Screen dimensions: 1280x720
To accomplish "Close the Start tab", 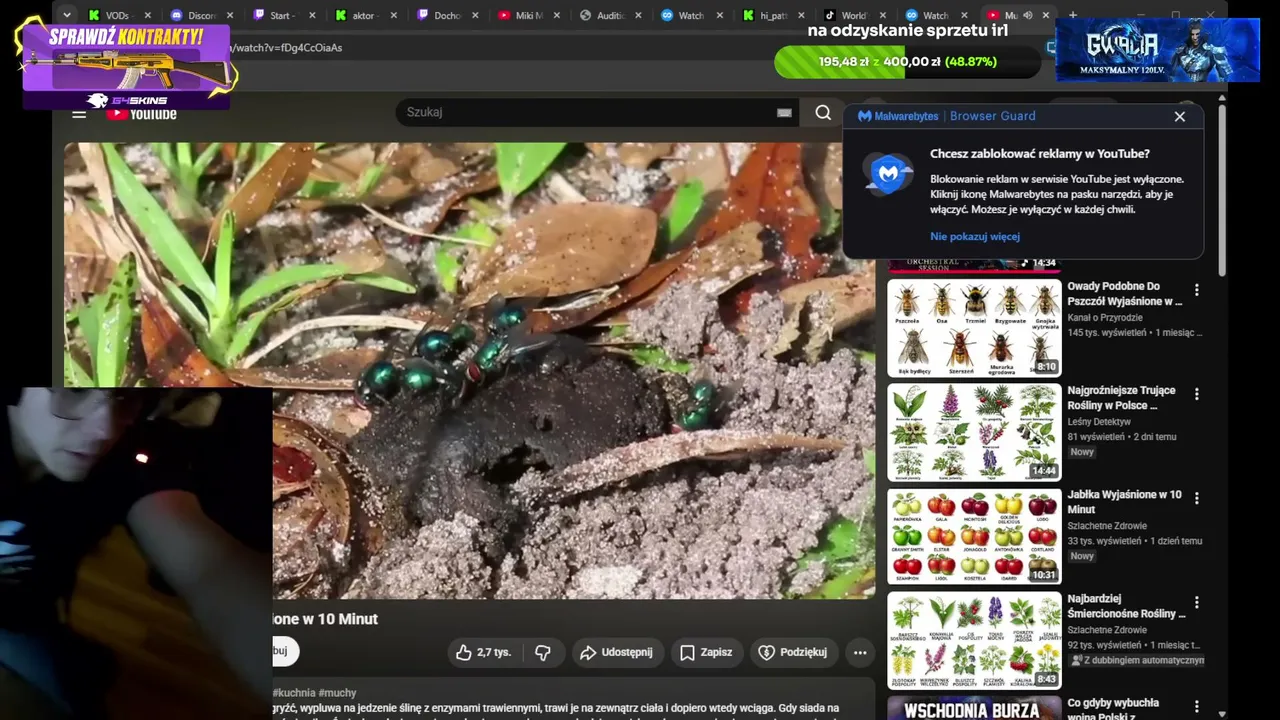I will (x=311, y=16).
